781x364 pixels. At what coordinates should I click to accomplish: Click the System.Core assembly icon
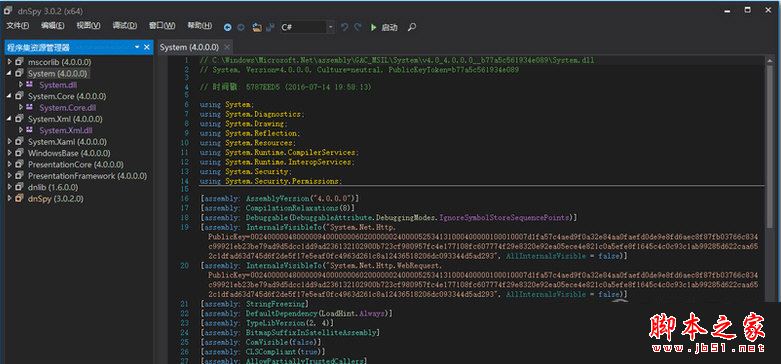click(19, 96)
